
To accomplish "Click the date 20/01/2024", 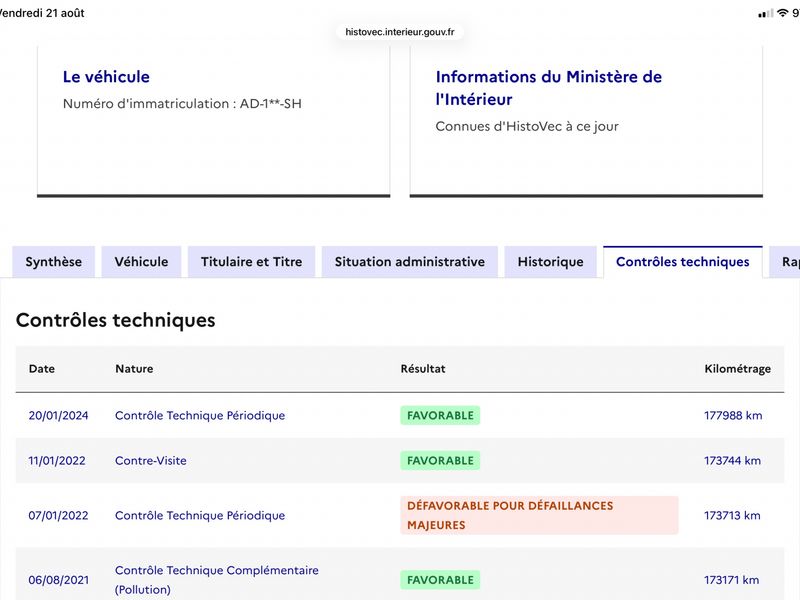I will (58, 416).
